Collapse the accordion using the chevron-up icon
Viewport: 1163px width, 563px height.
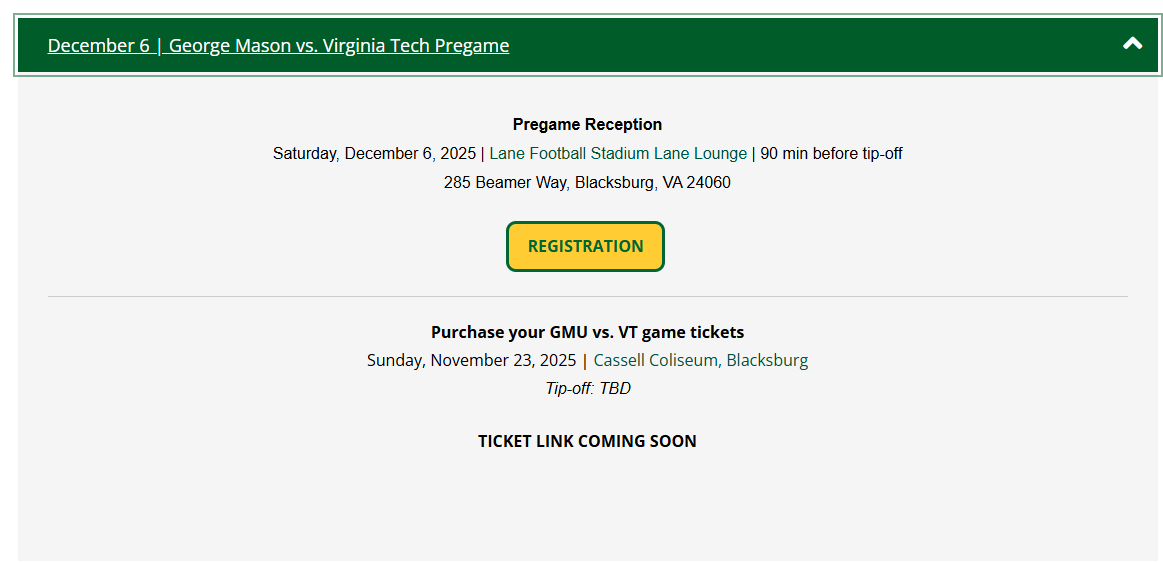point(1132,44)
